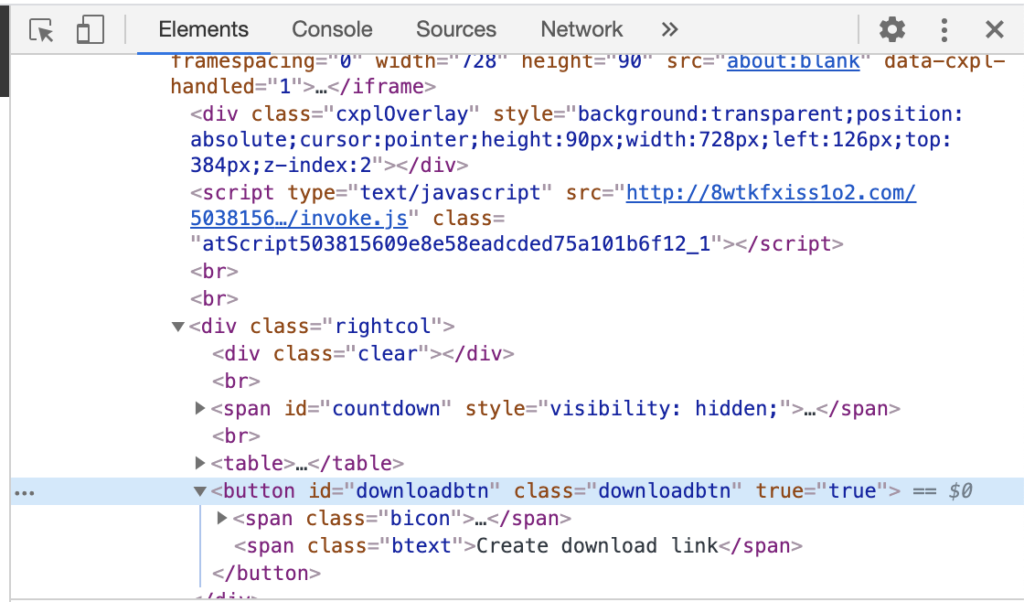1024x602 pixels.
Task: Collapse the button downloadbtn node
Action: 200,491
